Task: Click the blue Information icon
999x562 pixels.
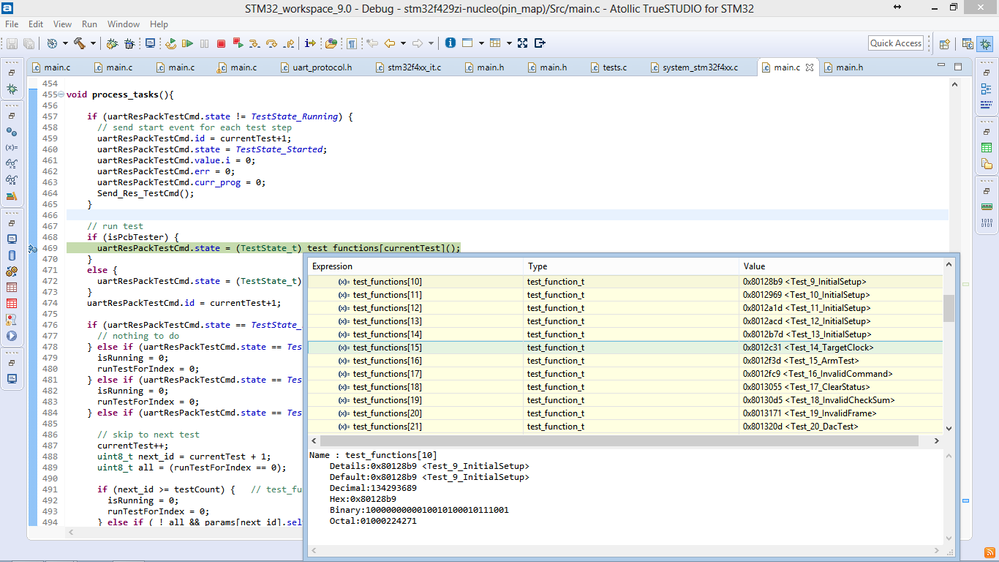Action: point(450,43)
